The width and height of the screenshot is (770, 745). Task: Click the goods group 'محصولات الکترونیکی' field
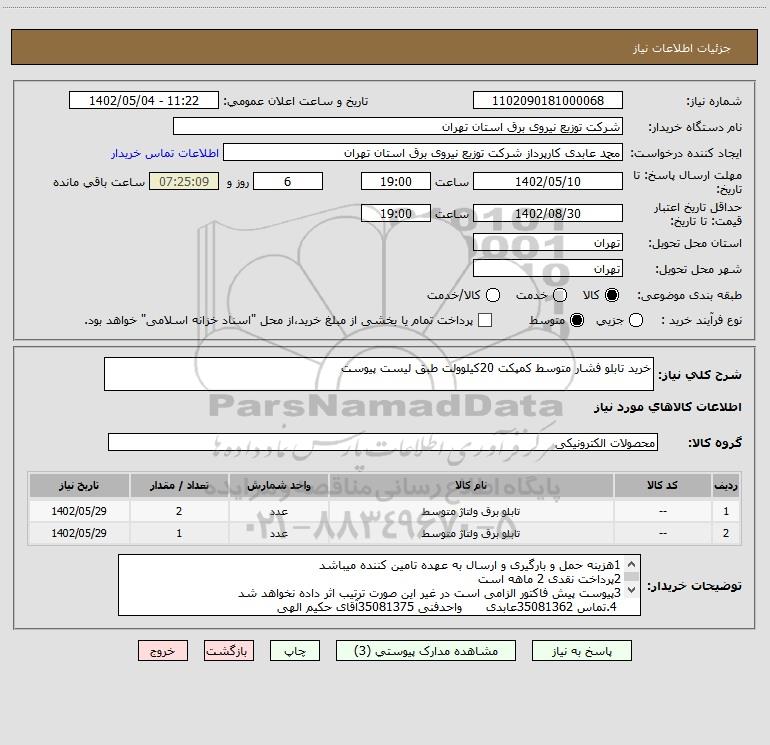tap(383, 442)
